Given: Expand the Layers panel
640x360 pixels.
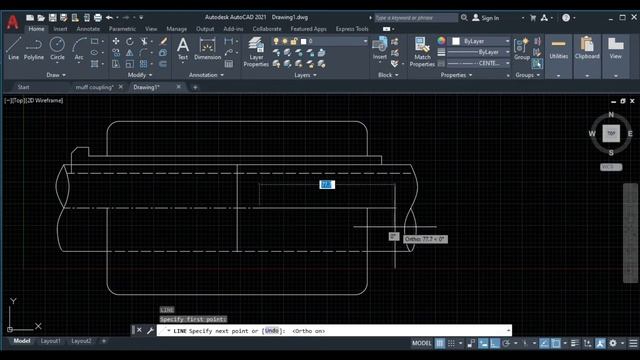Looking at the screenshot, I should click(x=305, y=75).
